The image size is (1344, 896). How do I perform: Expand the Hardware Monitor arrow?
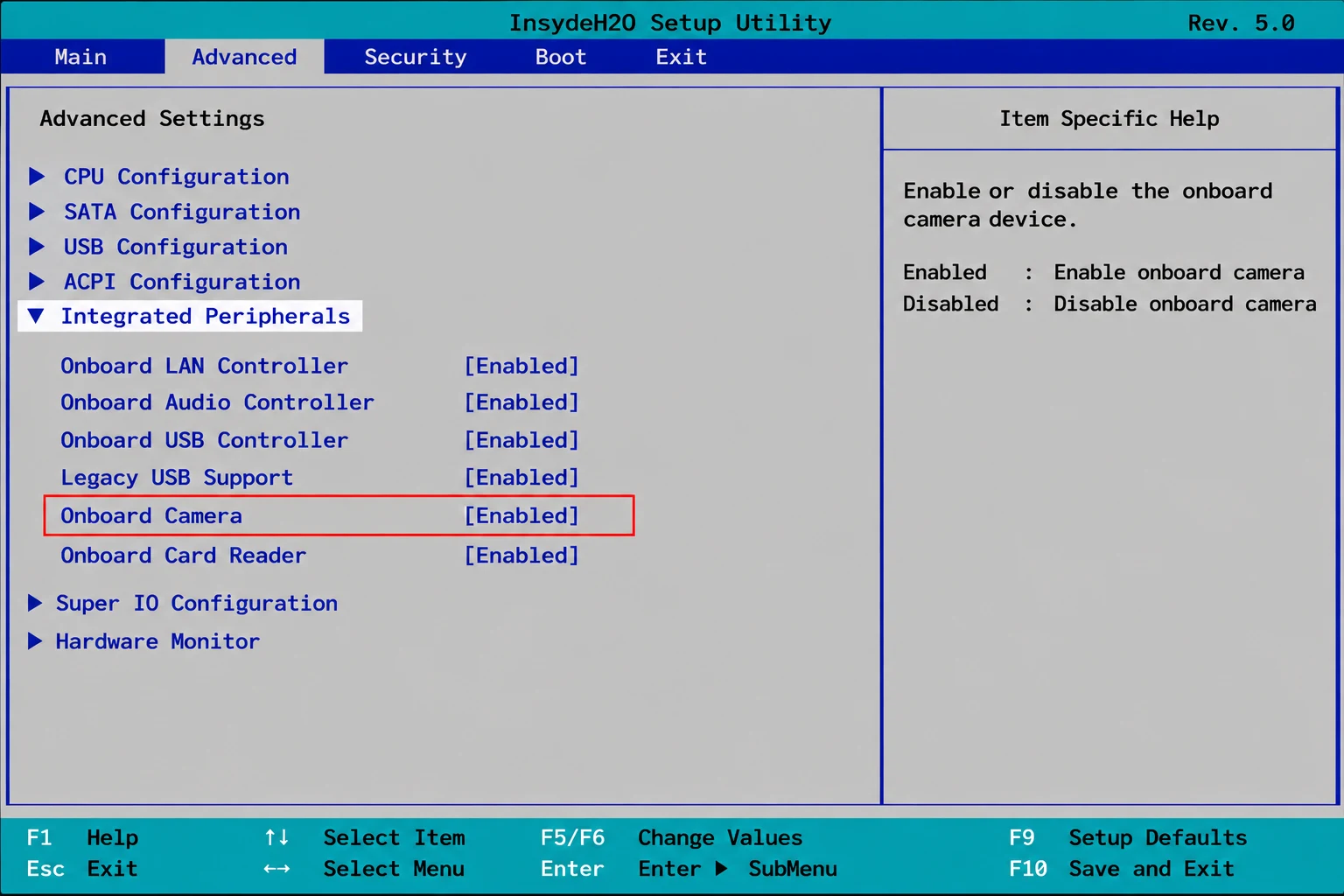pyautogui.click(x=35, y=641)
